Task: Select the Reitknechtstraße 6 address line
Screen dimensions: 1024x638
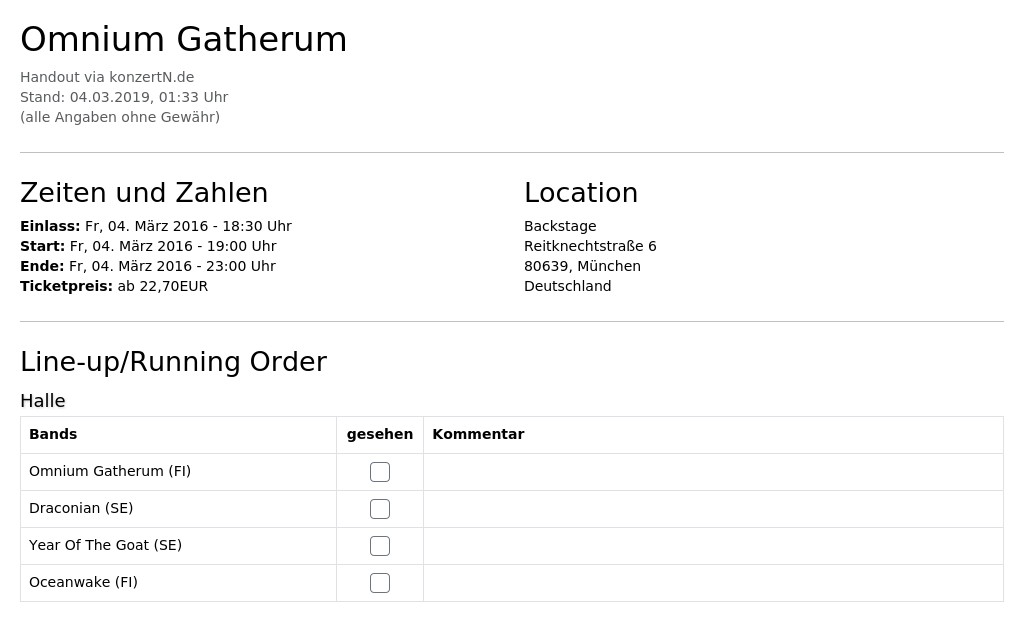Action: tap(590, 246)
